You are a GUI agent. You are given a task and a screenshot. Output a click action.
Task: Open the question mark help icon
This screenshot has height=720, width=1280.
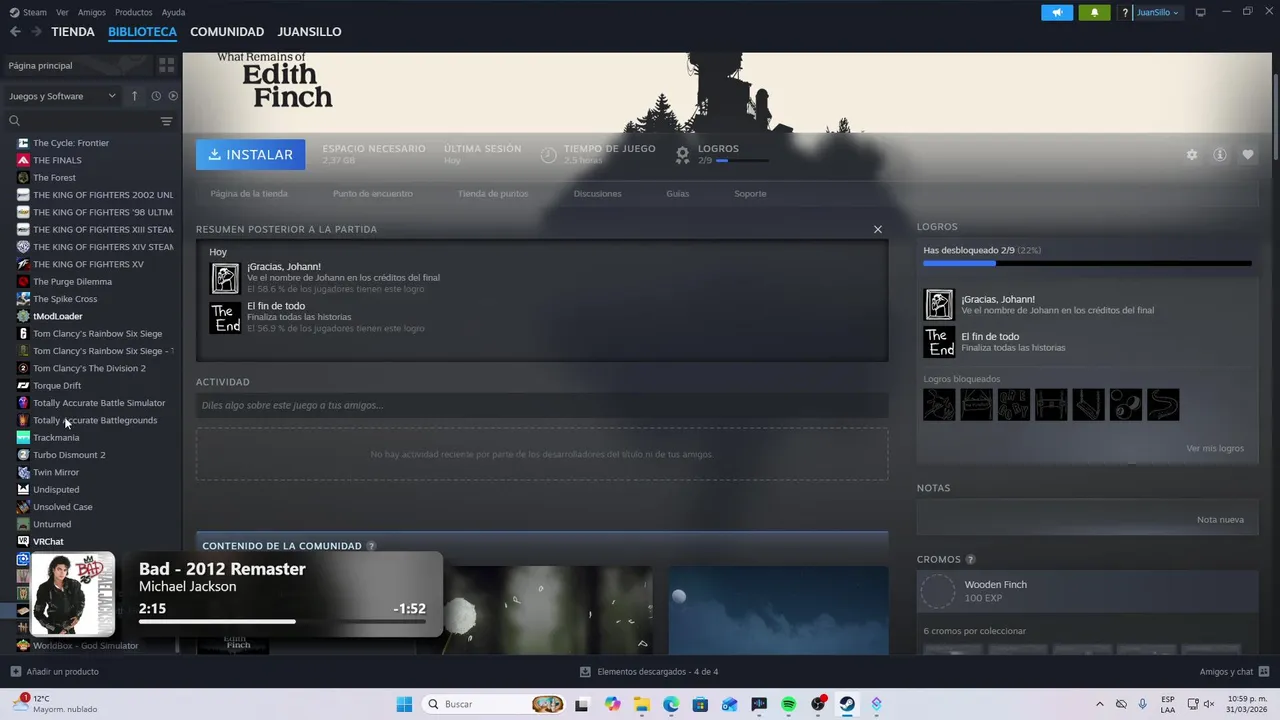pos(1125,12)
